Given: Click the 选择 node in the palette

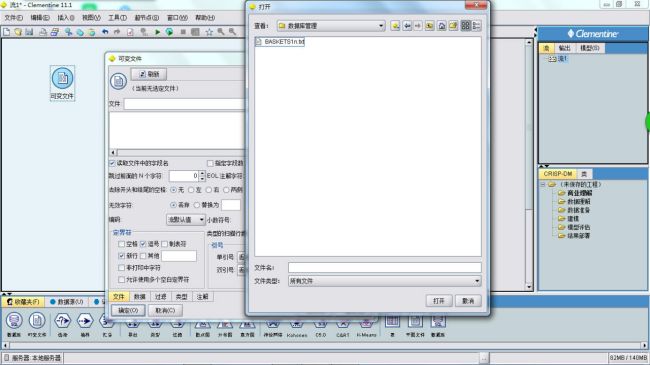Looking at the screenshot, I should pyautogui.click(x=63, y=324).
